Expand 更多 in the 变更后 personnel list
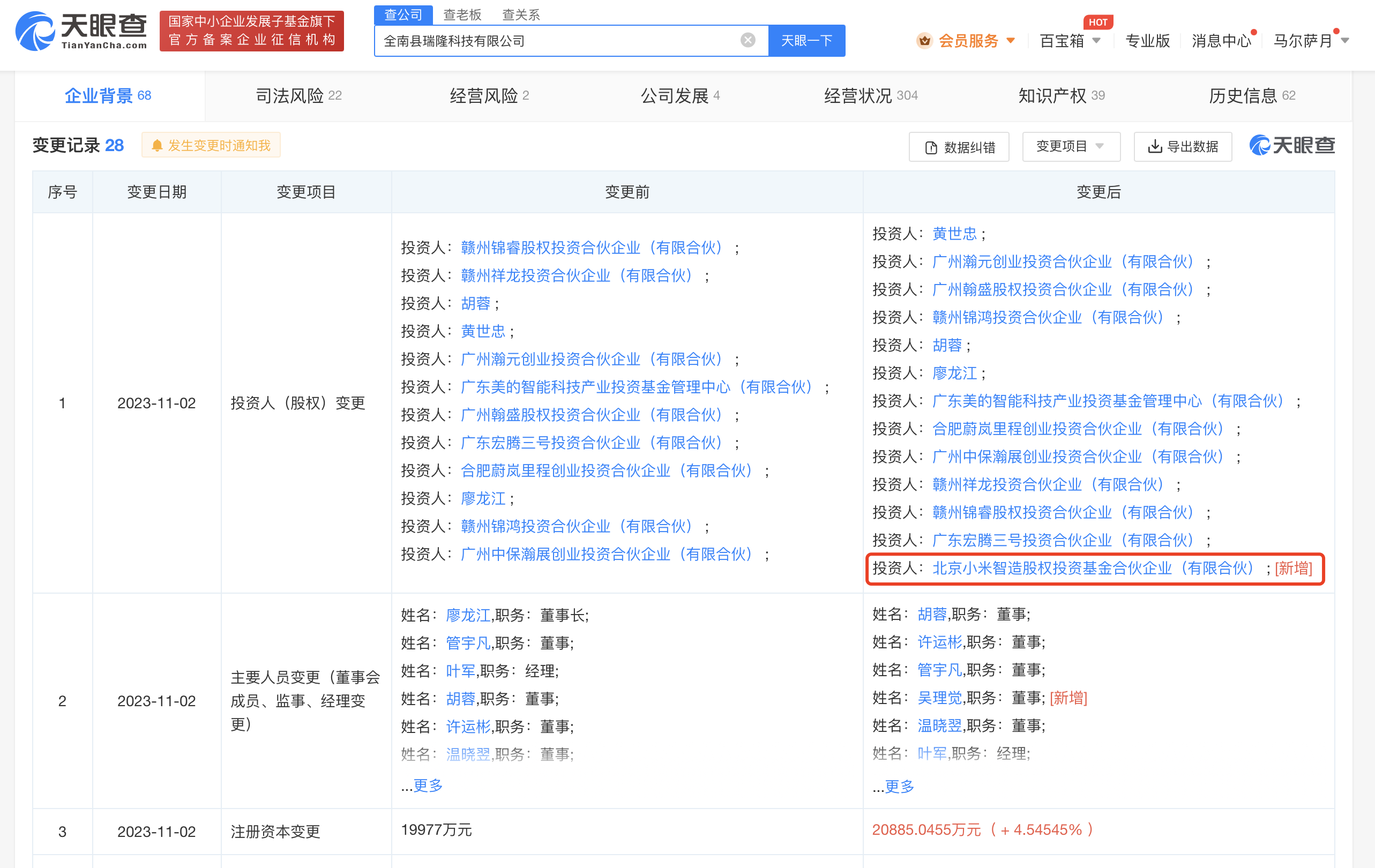Image resolution: width=1375 pixels, height=868 pixels. [899, 787]
